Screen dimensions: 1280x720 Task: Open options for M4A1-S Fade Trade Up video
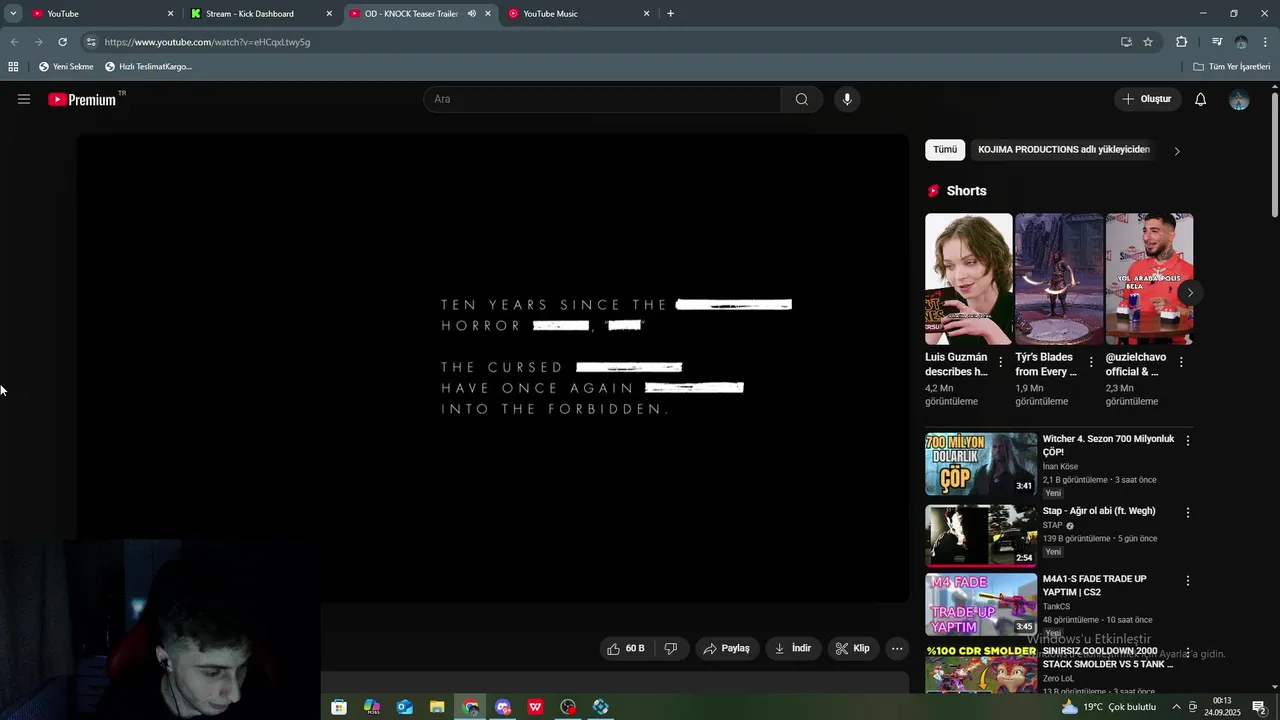(x=1188, y=580)
